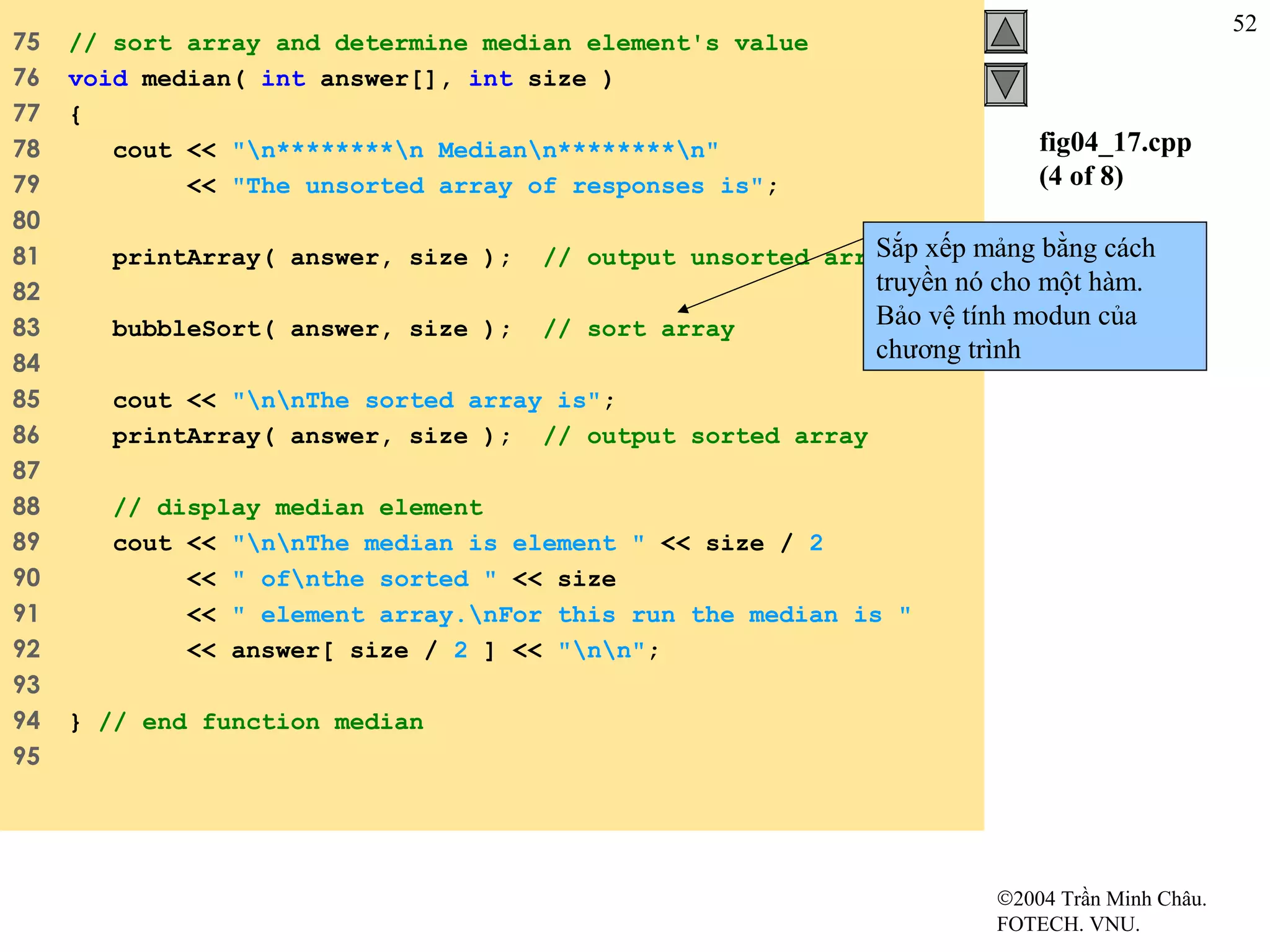
Task: Click the fig04_17.cpp file label
Action: pyautogui.click(x=1115, y=142)
